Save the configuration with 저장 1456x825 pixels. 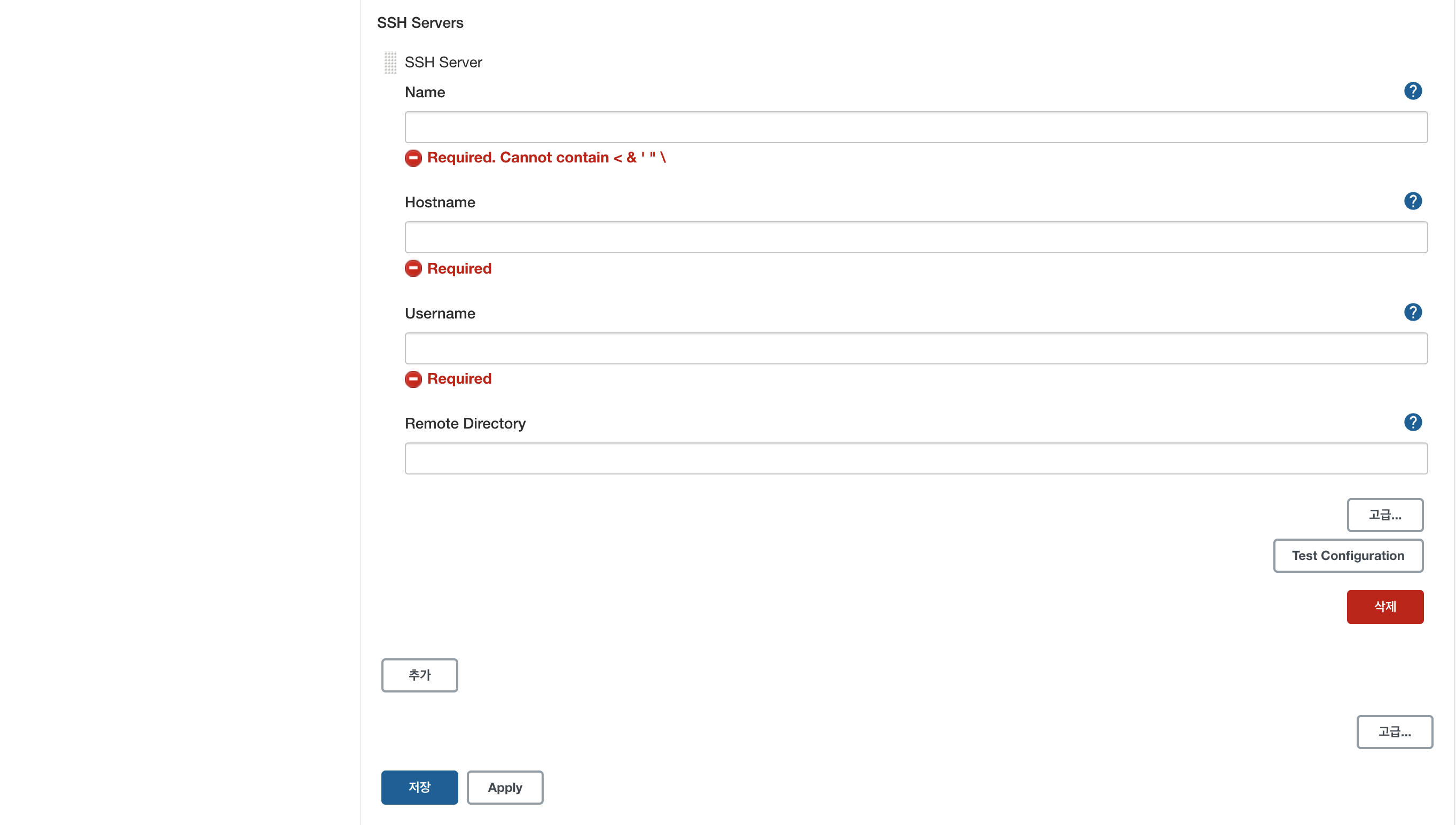click(420, 788)
